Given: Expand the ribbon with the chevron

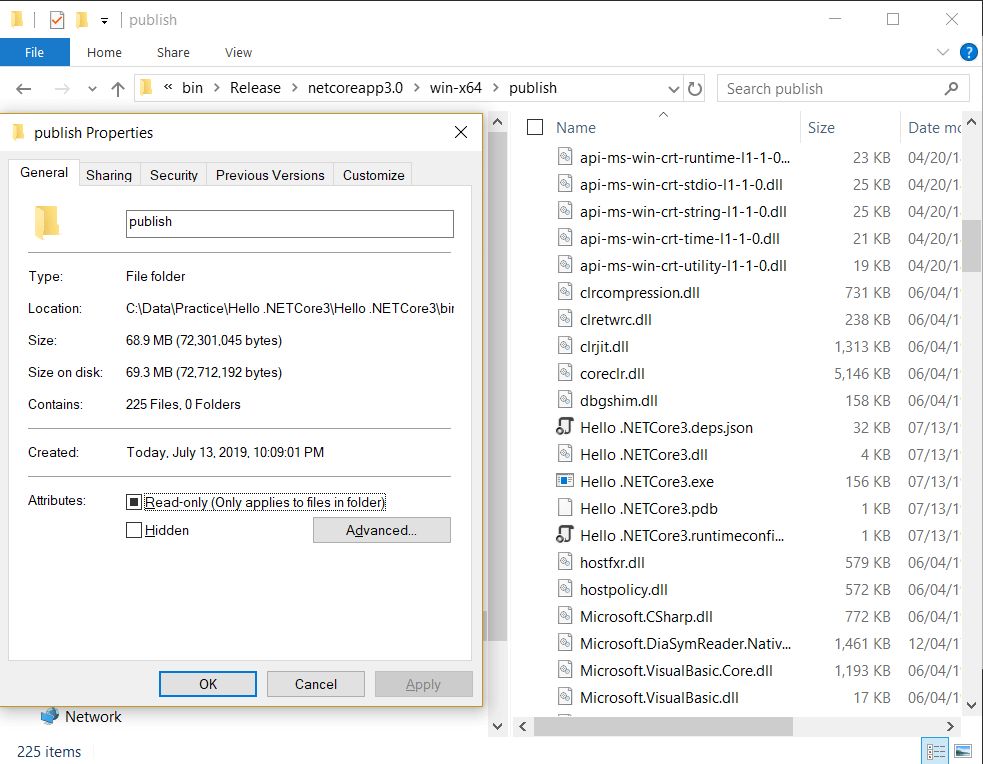Looking at the screenshot, I should coord(943,52).
